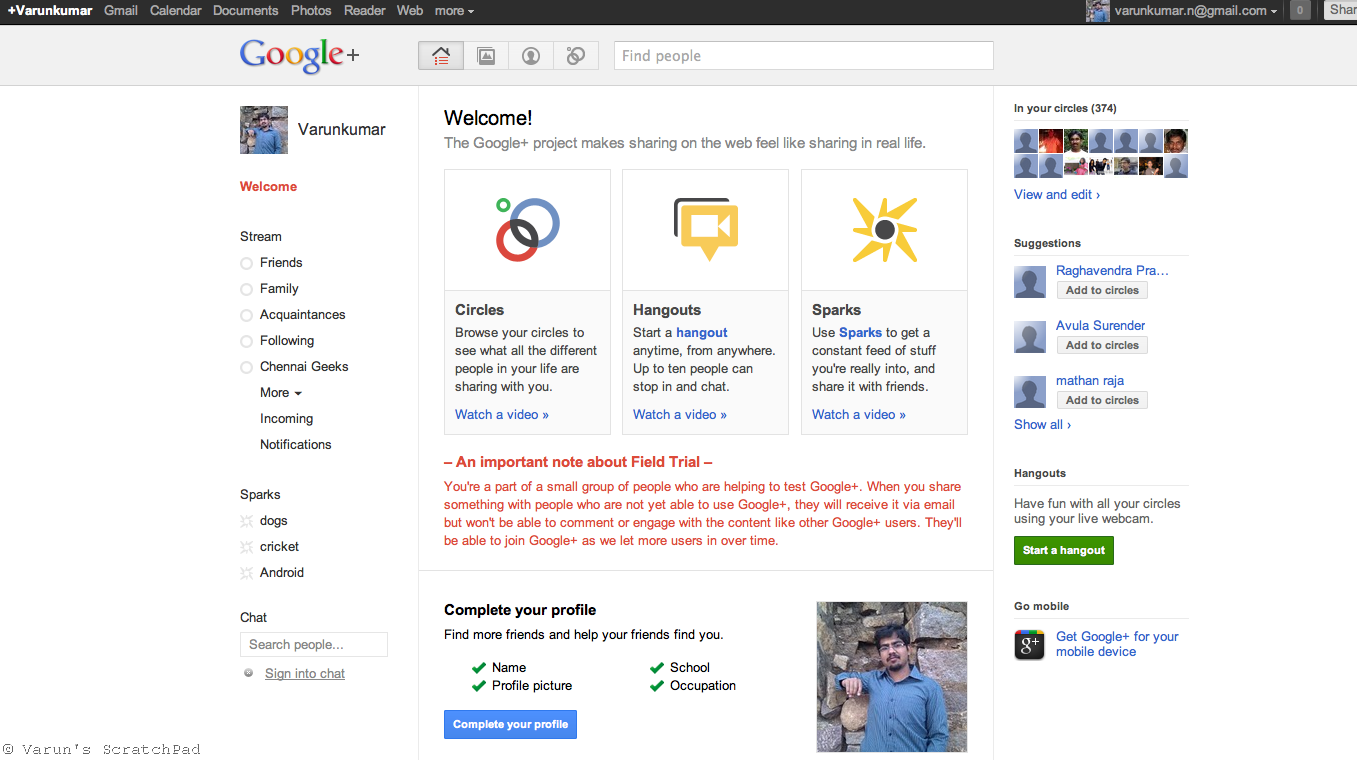Image resolution: width=1357 pixels, height=760 pixels.
Task: Open the Profile icon in toolbar
Action: pos(531,56)
